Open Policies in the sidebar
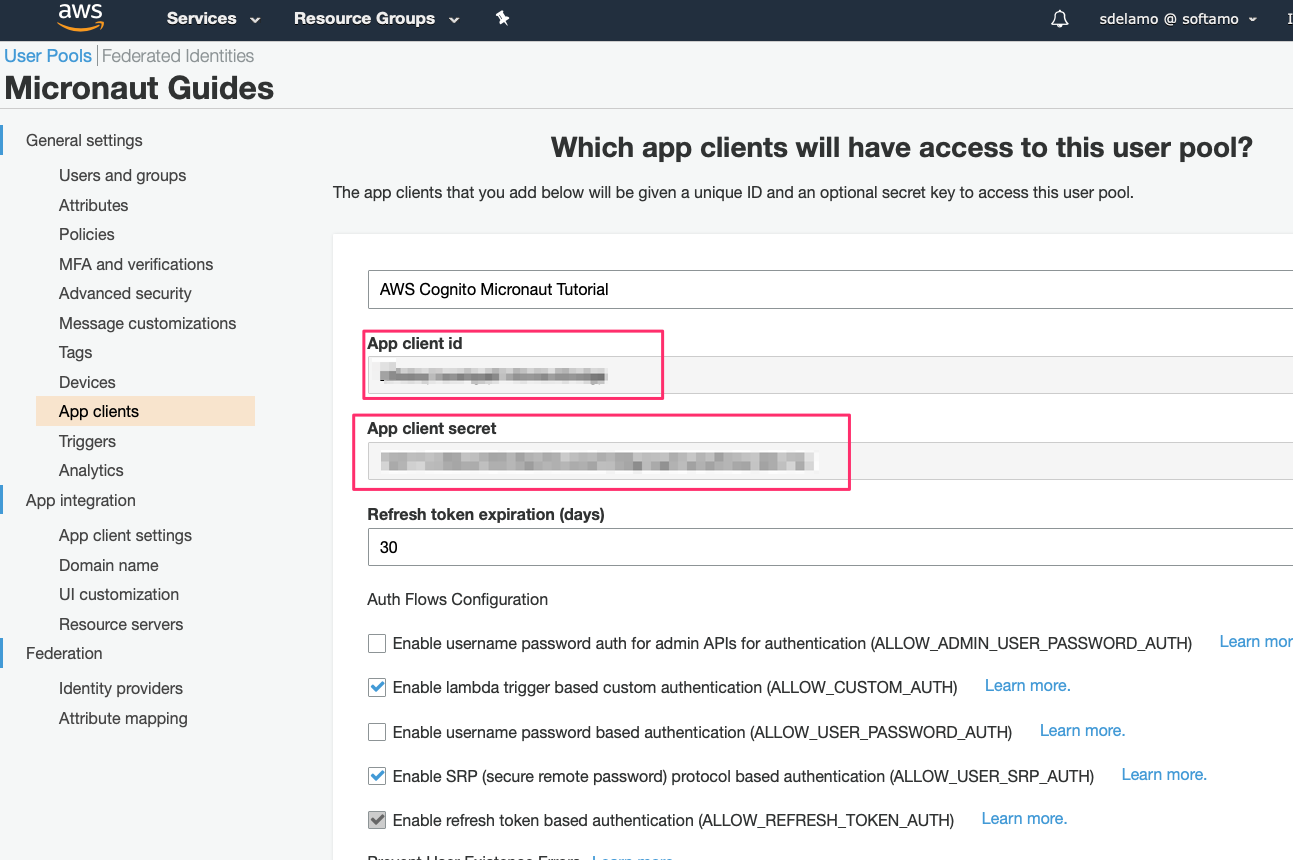1293x860 pixels. click(x=86, y=234)
